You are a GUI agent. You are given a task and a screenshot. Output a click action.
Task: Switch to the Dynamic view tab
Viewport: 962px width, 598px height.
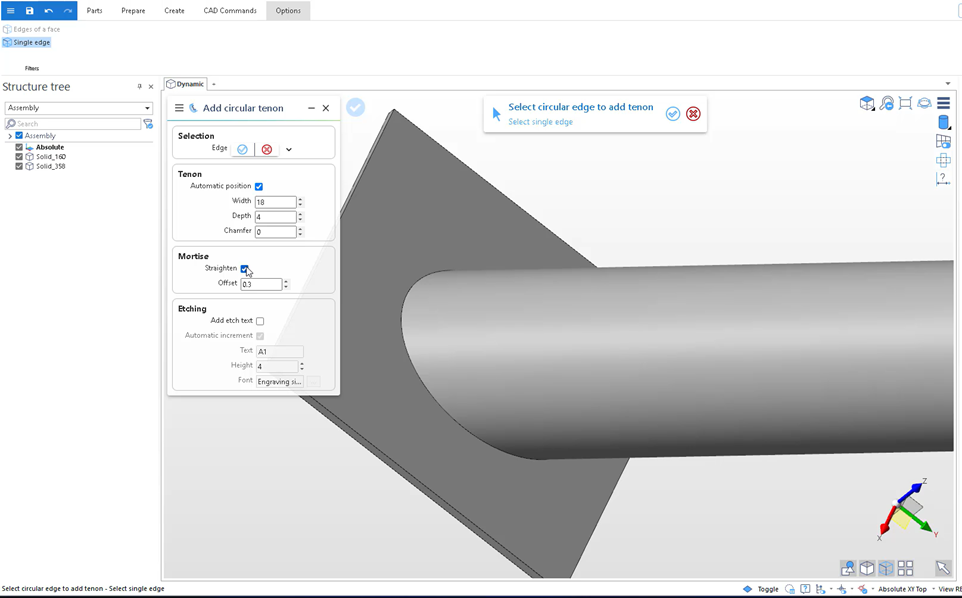[186, 84]
